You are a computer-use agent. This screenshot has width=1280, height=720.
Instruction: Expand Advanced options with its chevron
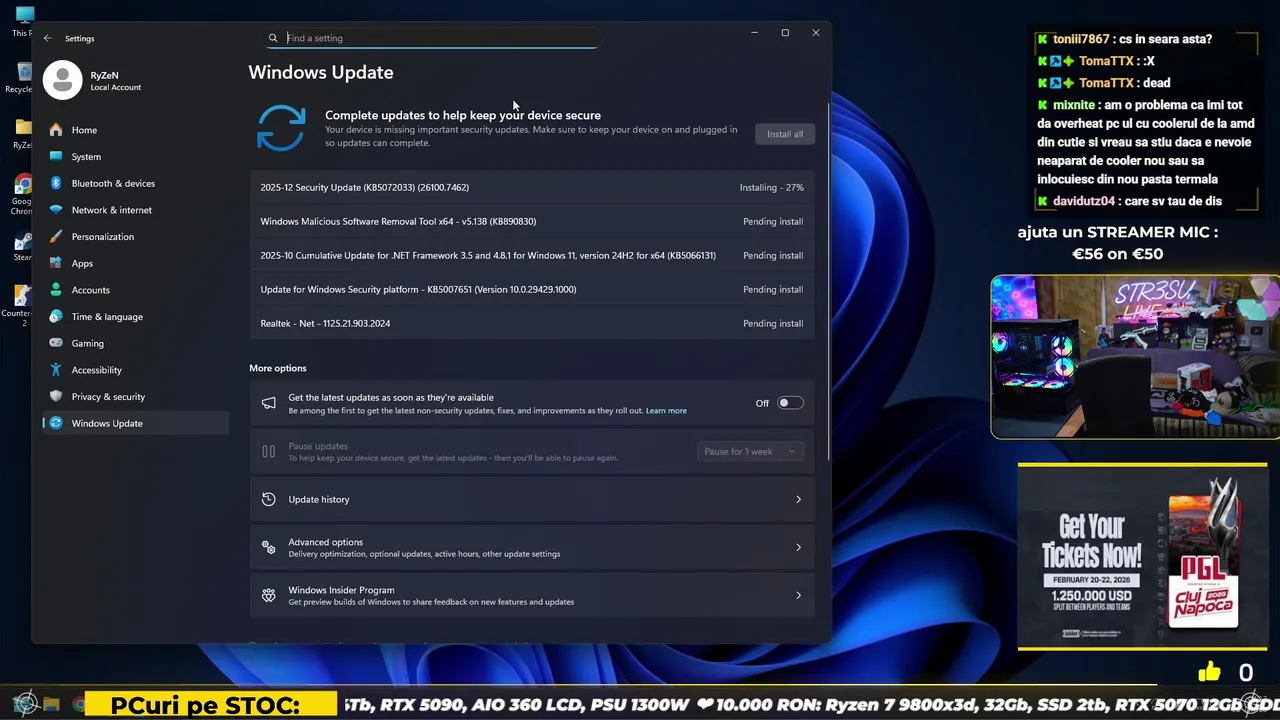tap(798, 547)
